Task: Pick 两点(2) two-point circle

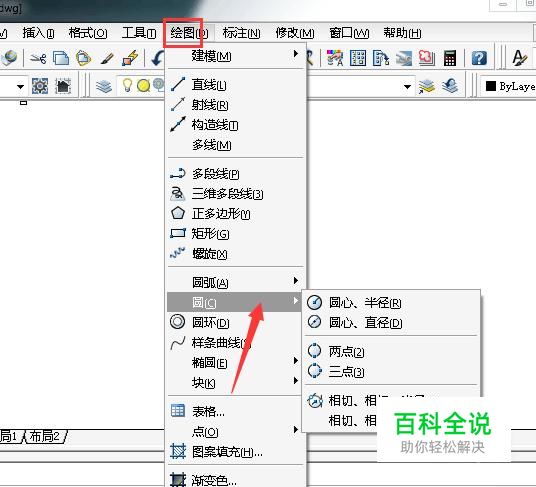Action: coord(391,351)
